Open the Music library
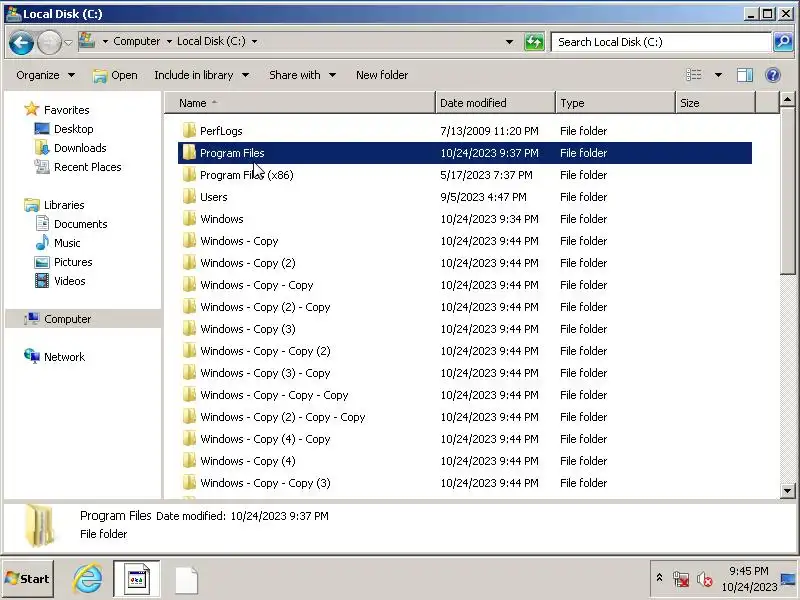The height and width of the screenshot is (600, 800). click(x=67, y=243)
